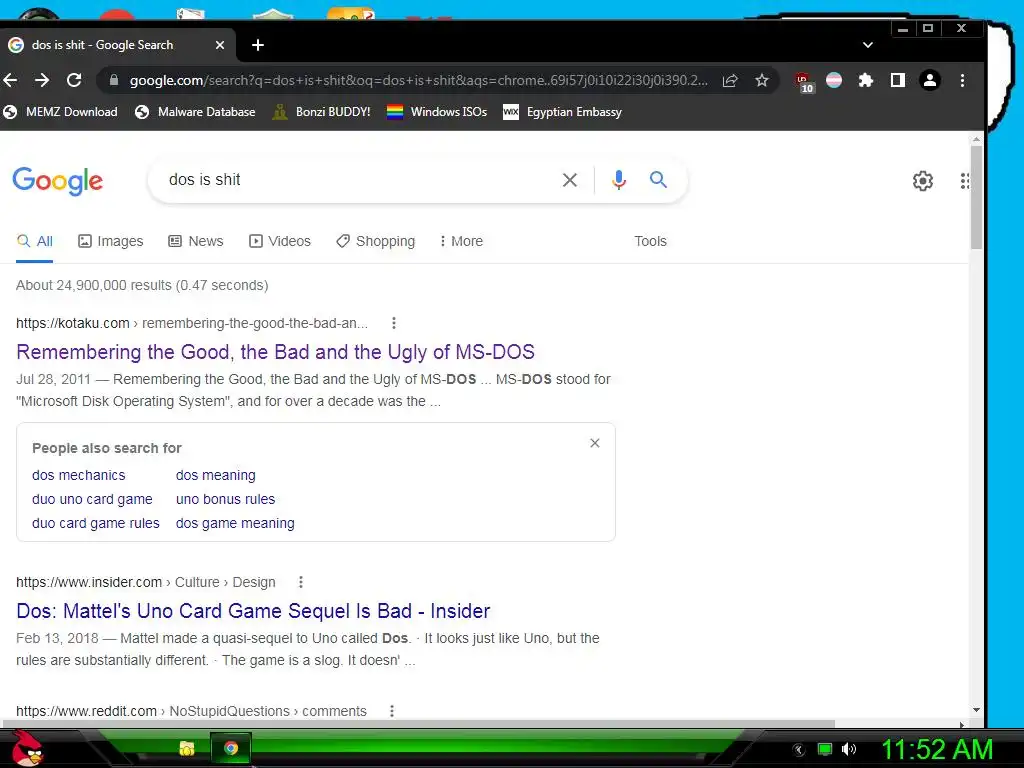The image size is (1024, 768).
Task: Expand the More search categories menu
Action: pyautogui.click(x=461, y=241)
